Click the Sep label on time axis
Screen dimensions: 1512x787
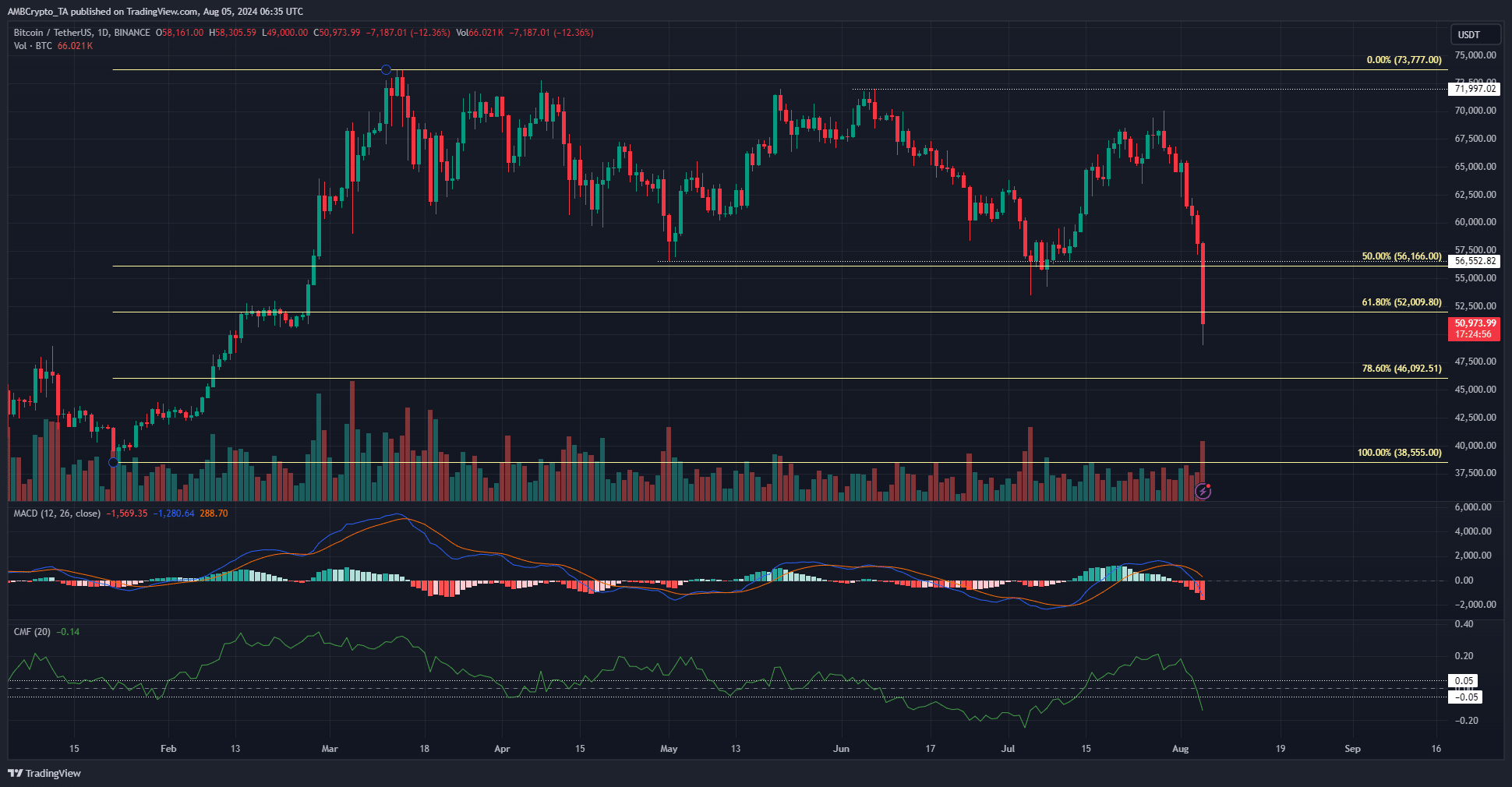(x=1353, y=749)
